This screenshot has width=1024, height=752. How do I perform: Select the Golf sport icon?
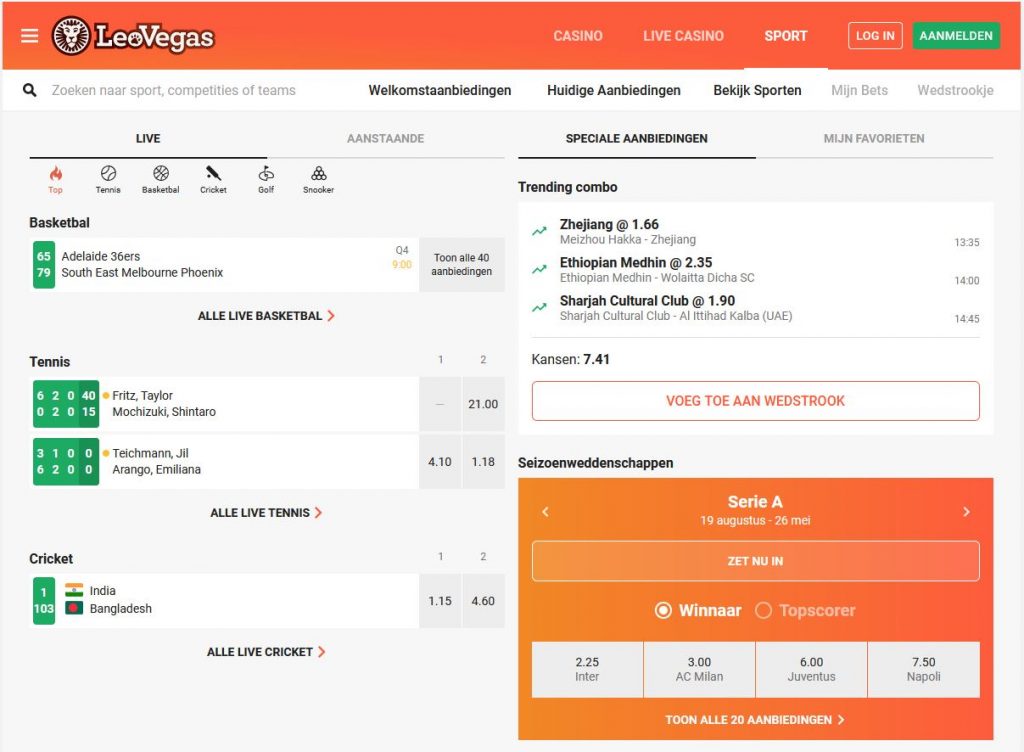click(266, 180)
